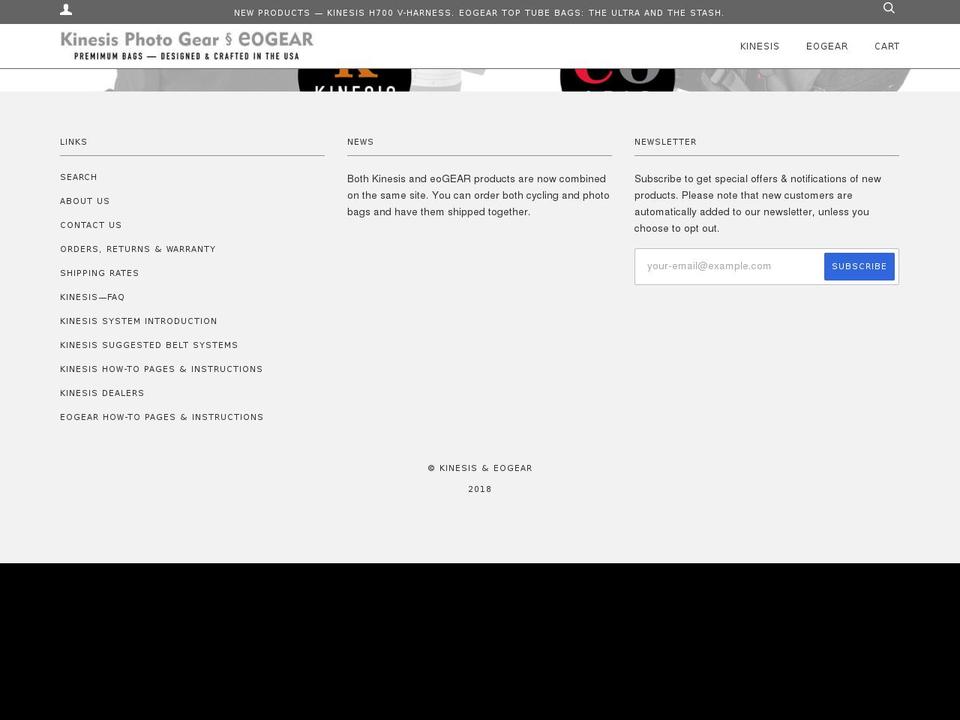Open the Kinesis logo image tile

[354, 80]
